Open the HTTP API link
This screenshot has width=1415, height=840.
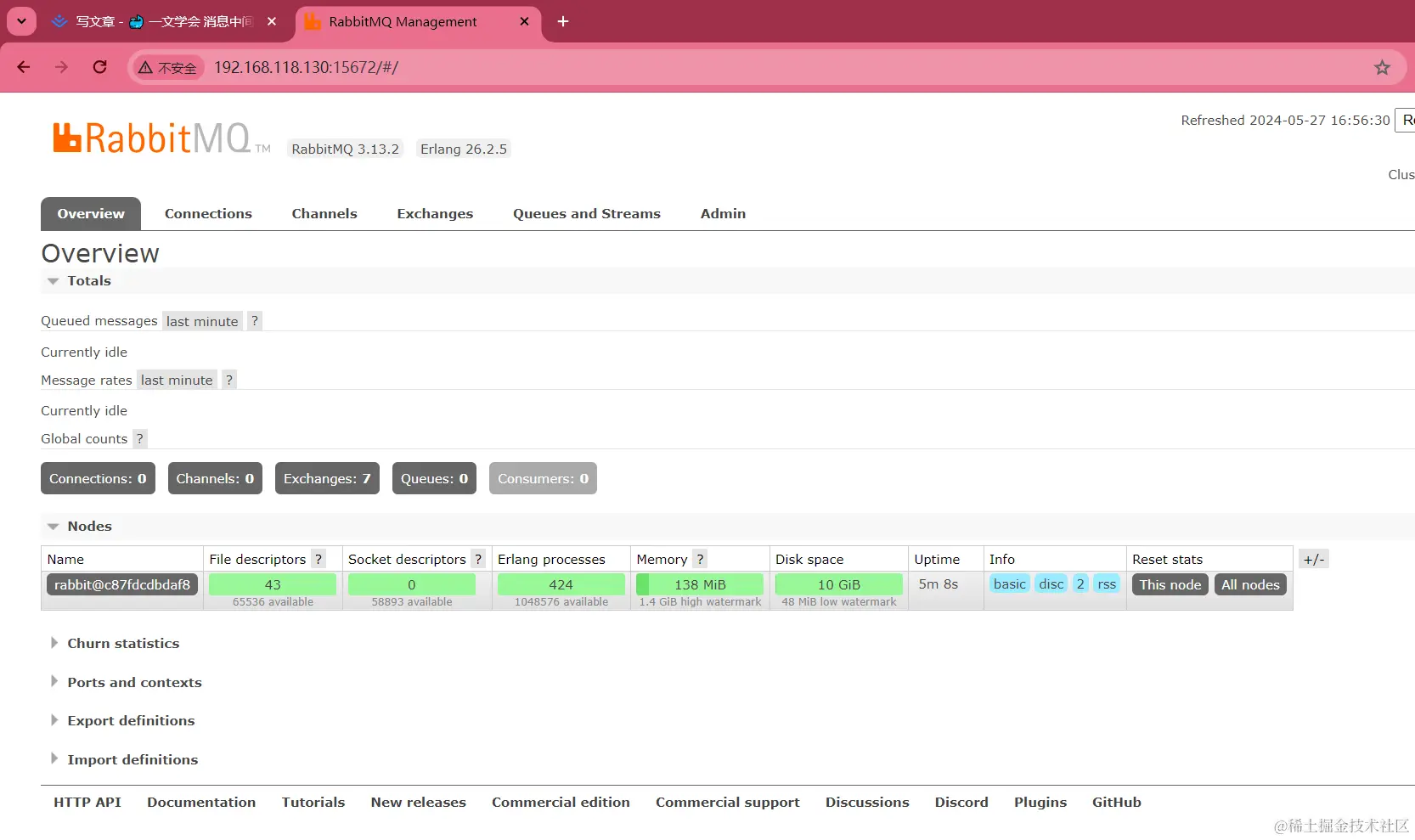(x=87, y=803)
